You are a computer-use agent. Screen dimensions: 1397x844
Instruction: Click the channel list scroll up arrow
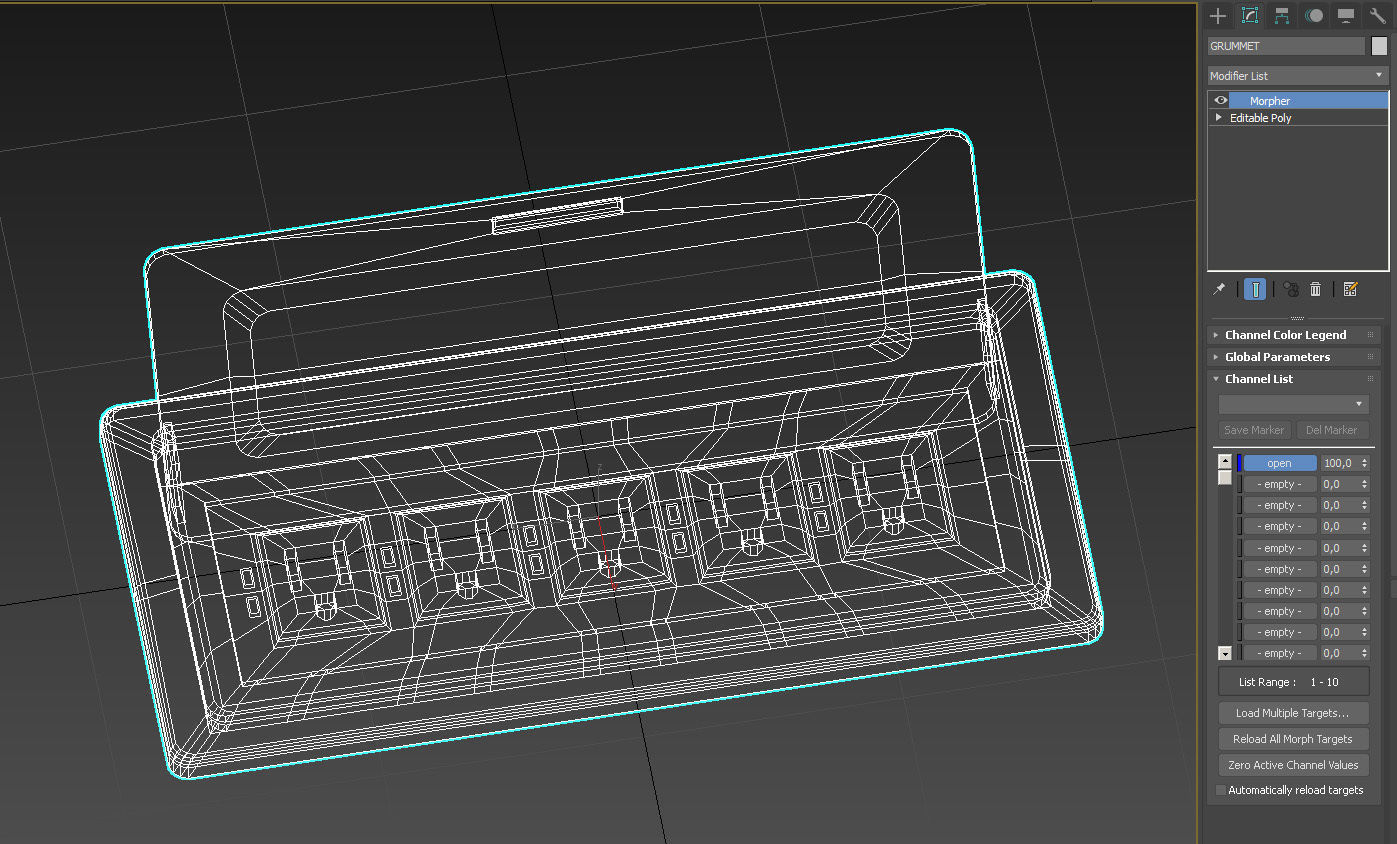[1224, 461]
